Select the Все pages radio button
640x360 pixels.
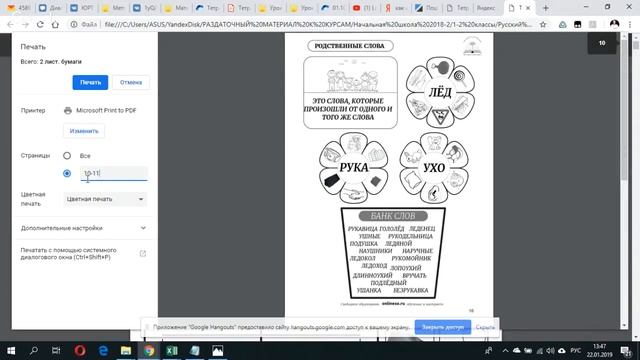(x=67, y=156)
